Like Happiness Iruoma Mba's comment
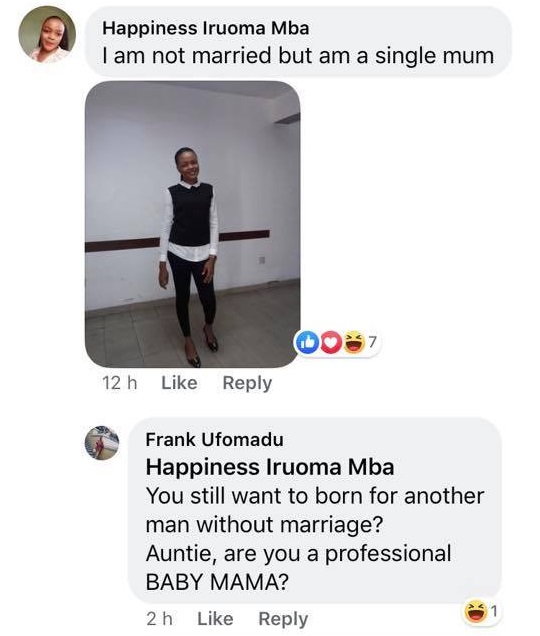The height and width of the screenshot is (636, 540). (x=179, y=382)
